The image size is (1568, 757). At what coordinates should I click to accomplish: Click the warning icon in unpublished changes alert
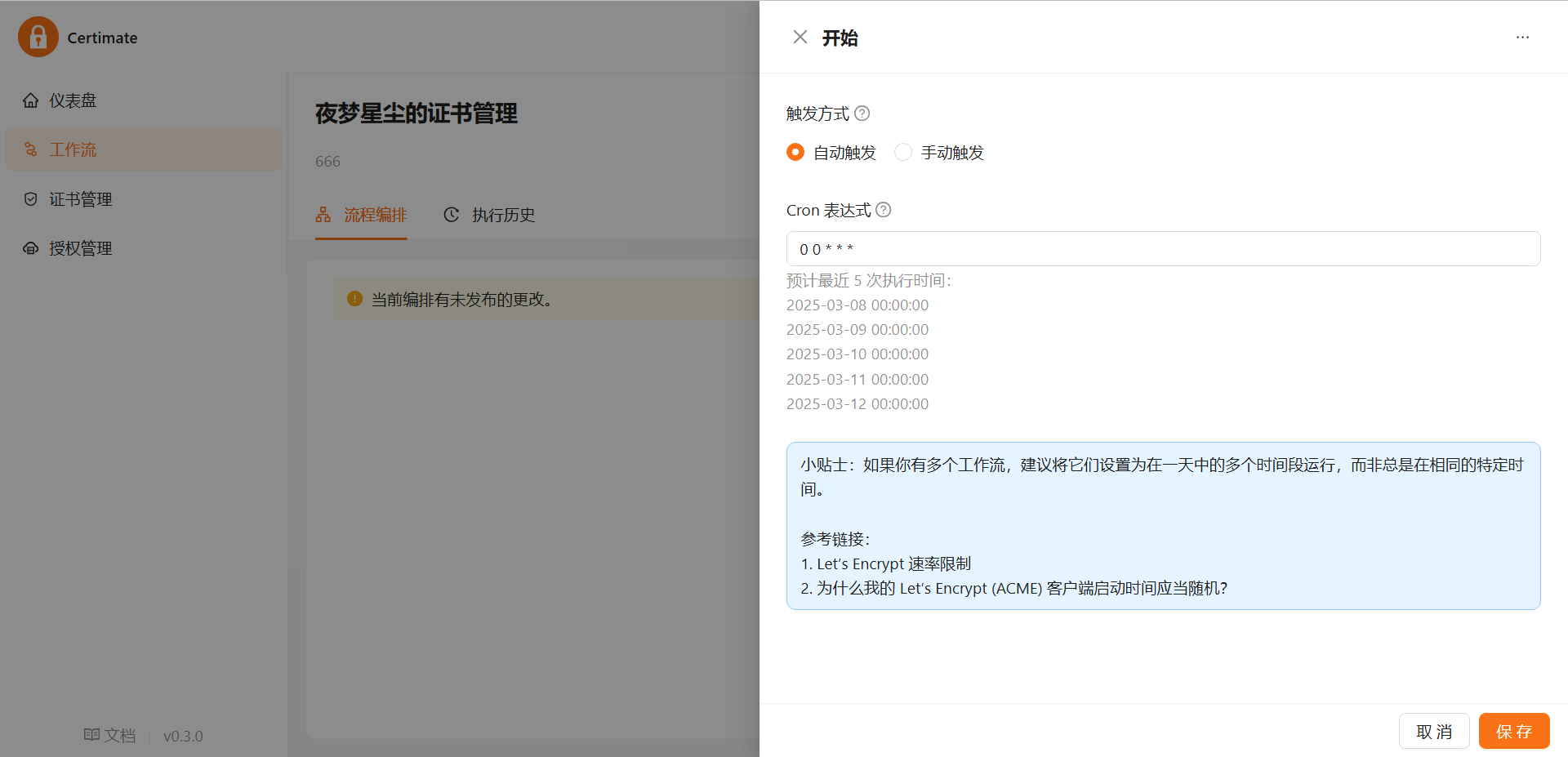[x=354, y=299]
